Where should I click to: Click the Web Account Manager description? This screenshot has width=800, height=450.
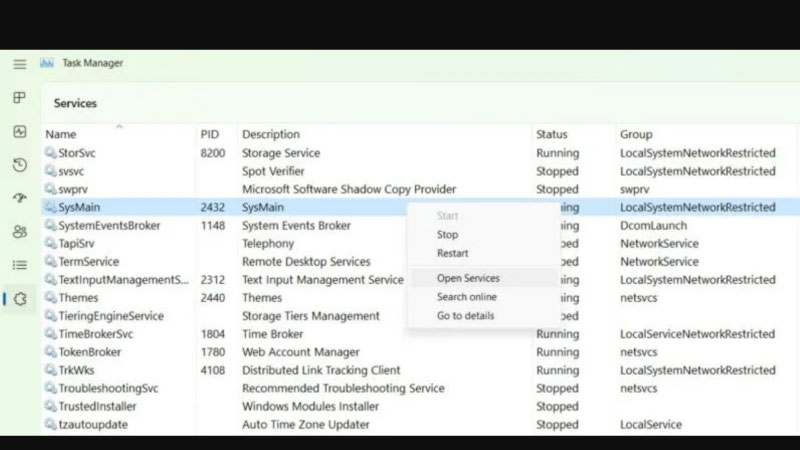coord(301,352)
